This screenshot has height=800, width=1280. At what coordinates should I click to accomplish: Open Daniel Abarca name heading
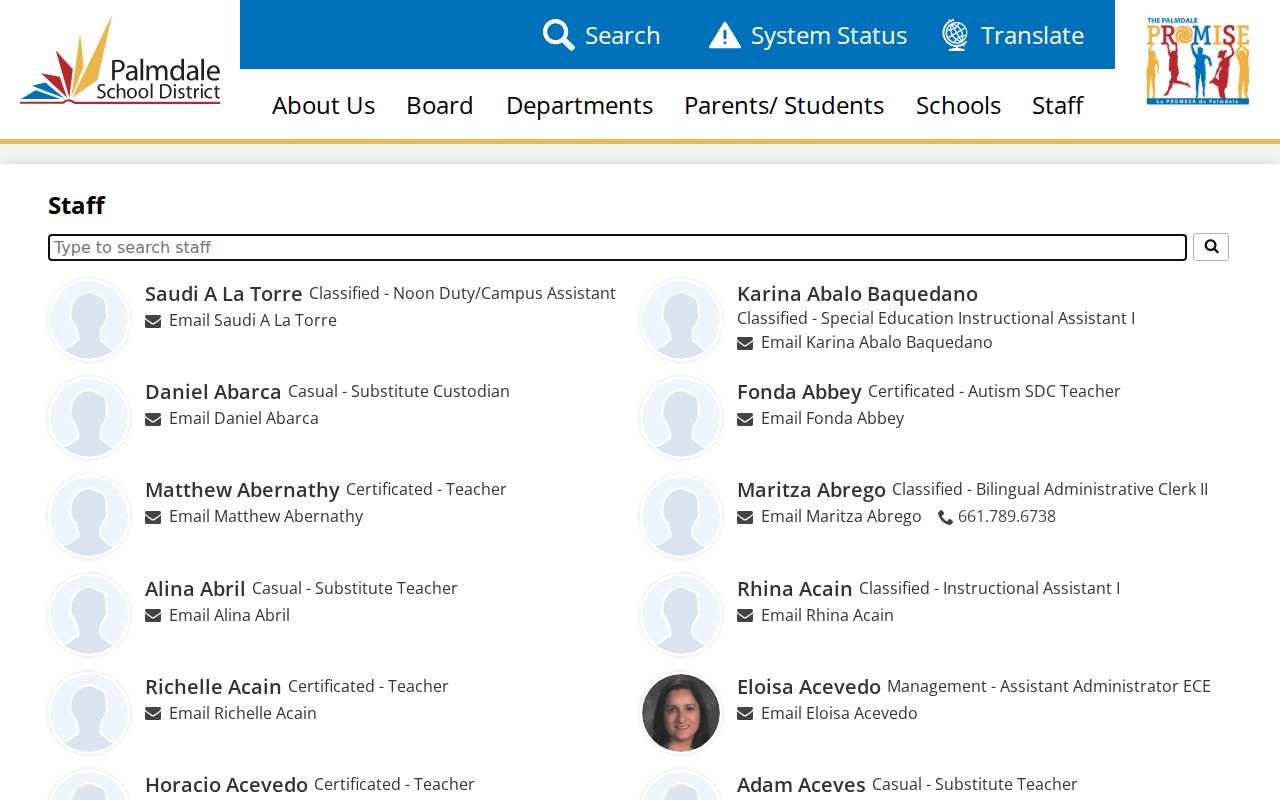pyautogui.click(x=213, y=392)
